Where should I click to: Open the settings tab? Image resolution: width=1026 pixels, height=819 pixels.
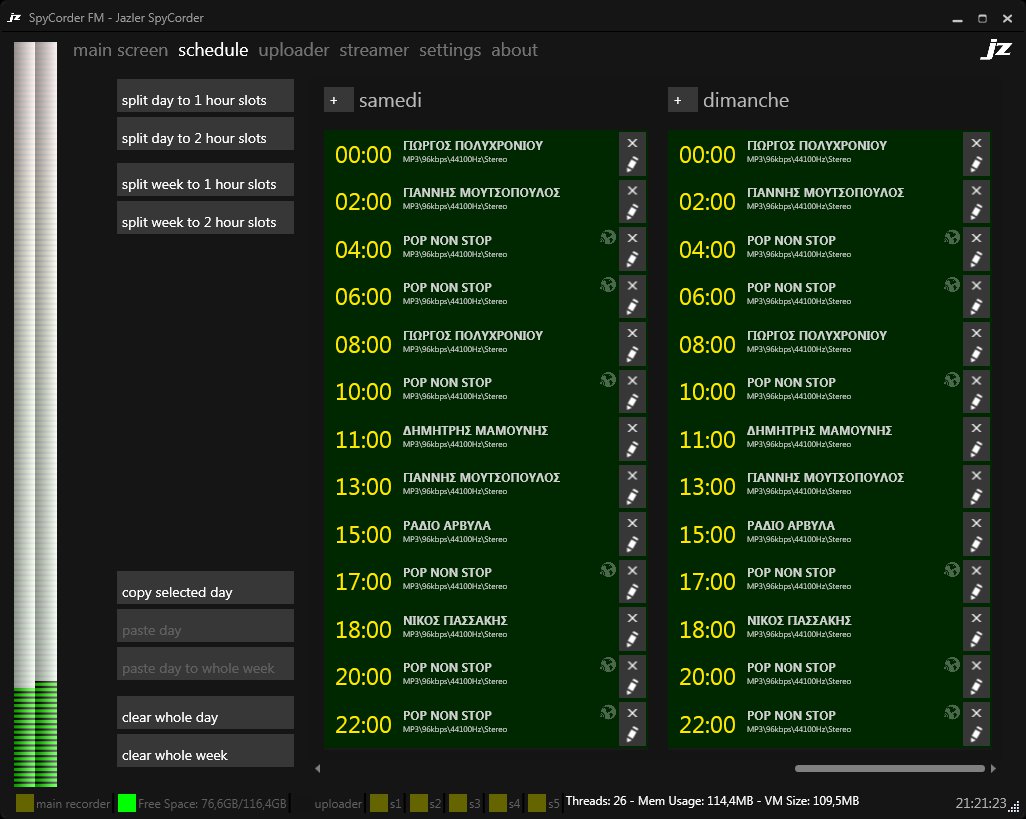pos(449,50)
